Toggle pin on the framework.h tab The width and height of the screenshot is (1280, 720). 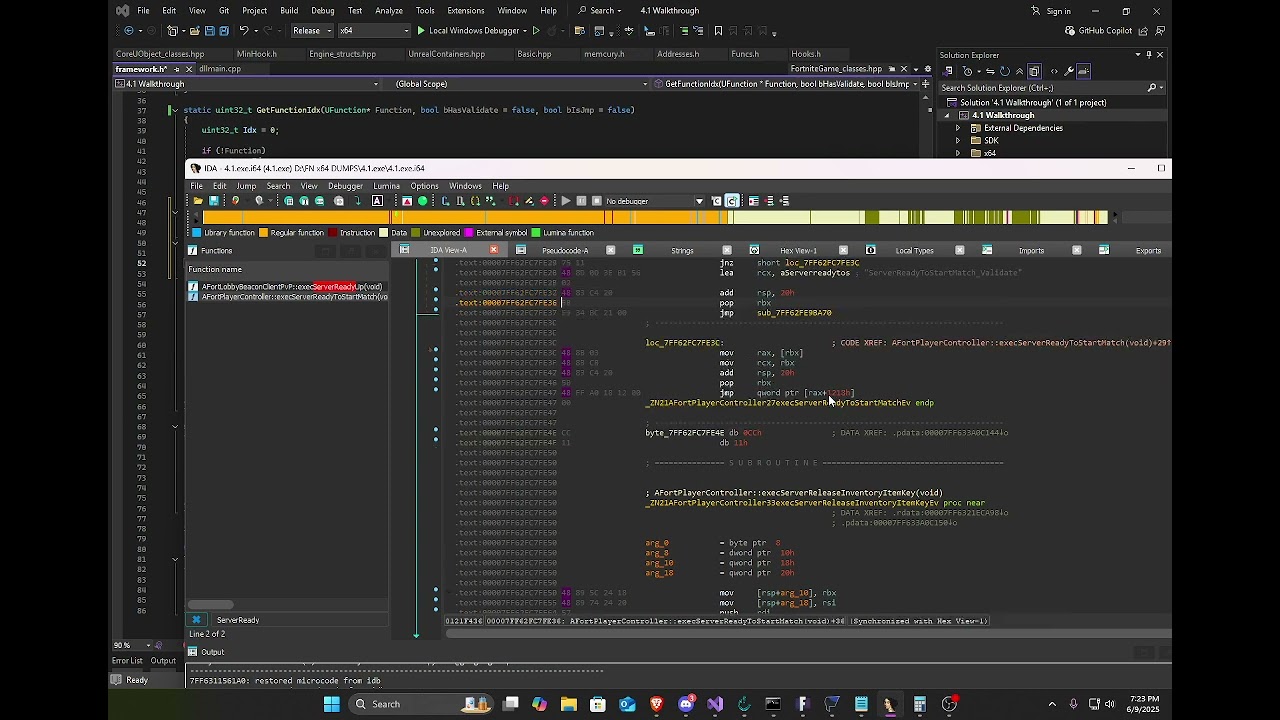pyautogui.click(x=177, y=69)
